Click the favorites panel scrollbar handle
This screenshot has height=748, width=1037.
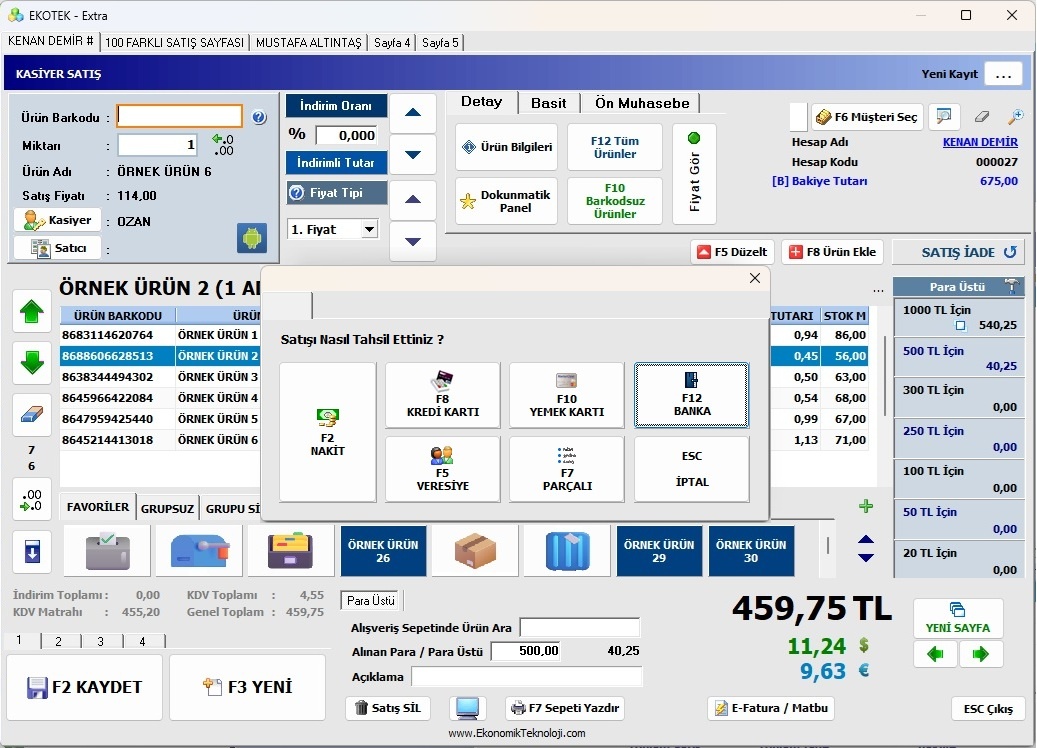tap(827, 545)
